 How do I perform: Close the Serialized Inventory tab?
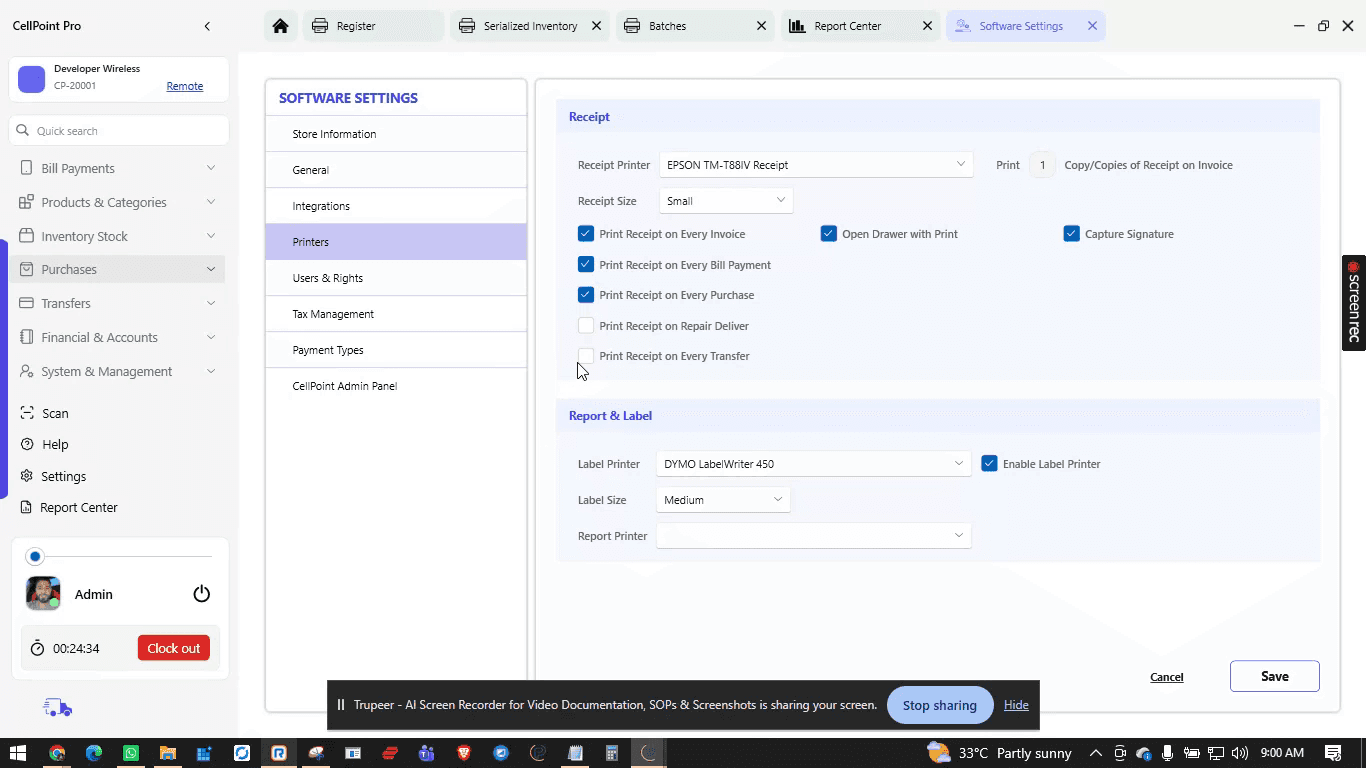[596, 26]
